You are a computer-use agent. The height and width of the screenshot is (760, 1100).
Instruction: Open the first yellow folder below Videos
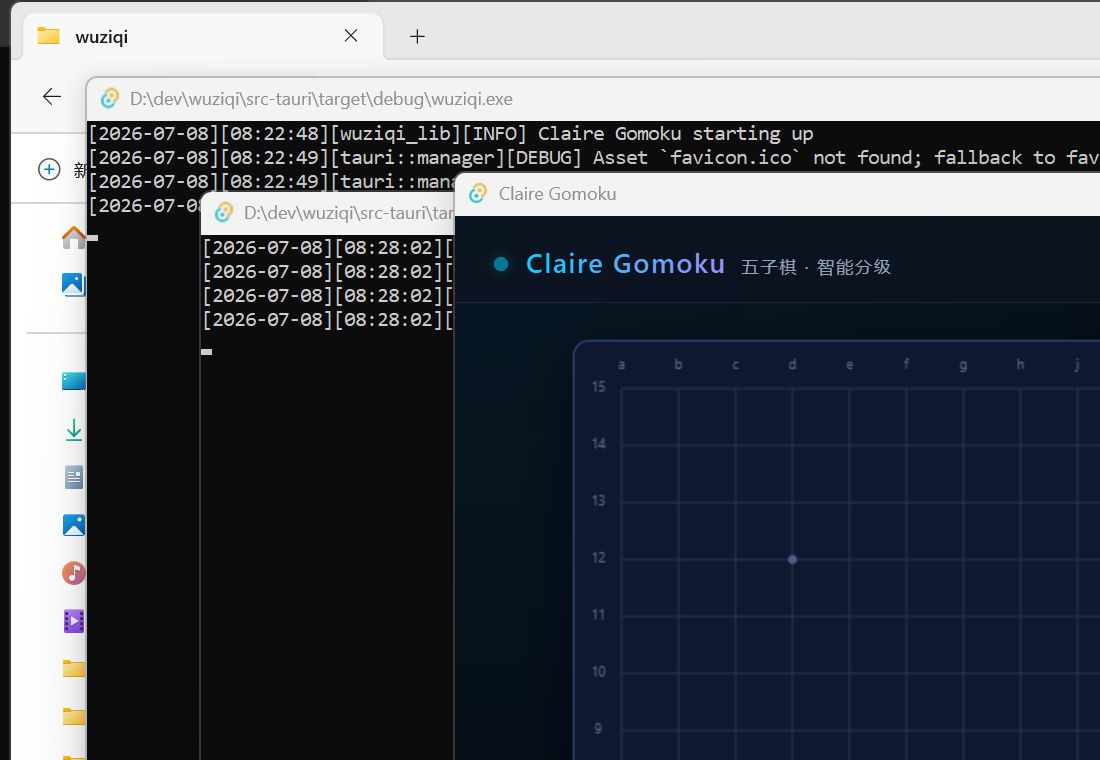[x=74, y=669]
